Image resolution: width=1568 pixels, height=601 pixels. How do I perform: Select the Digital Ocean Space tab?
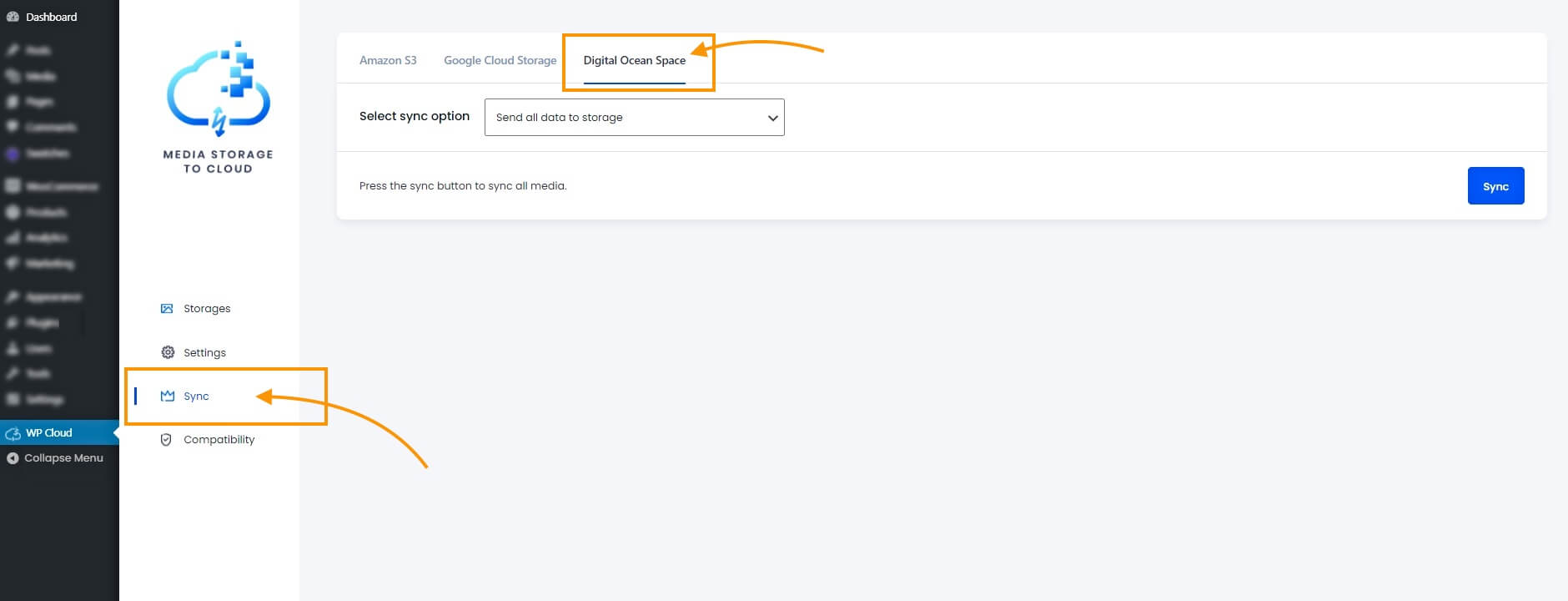coord(634,60)
